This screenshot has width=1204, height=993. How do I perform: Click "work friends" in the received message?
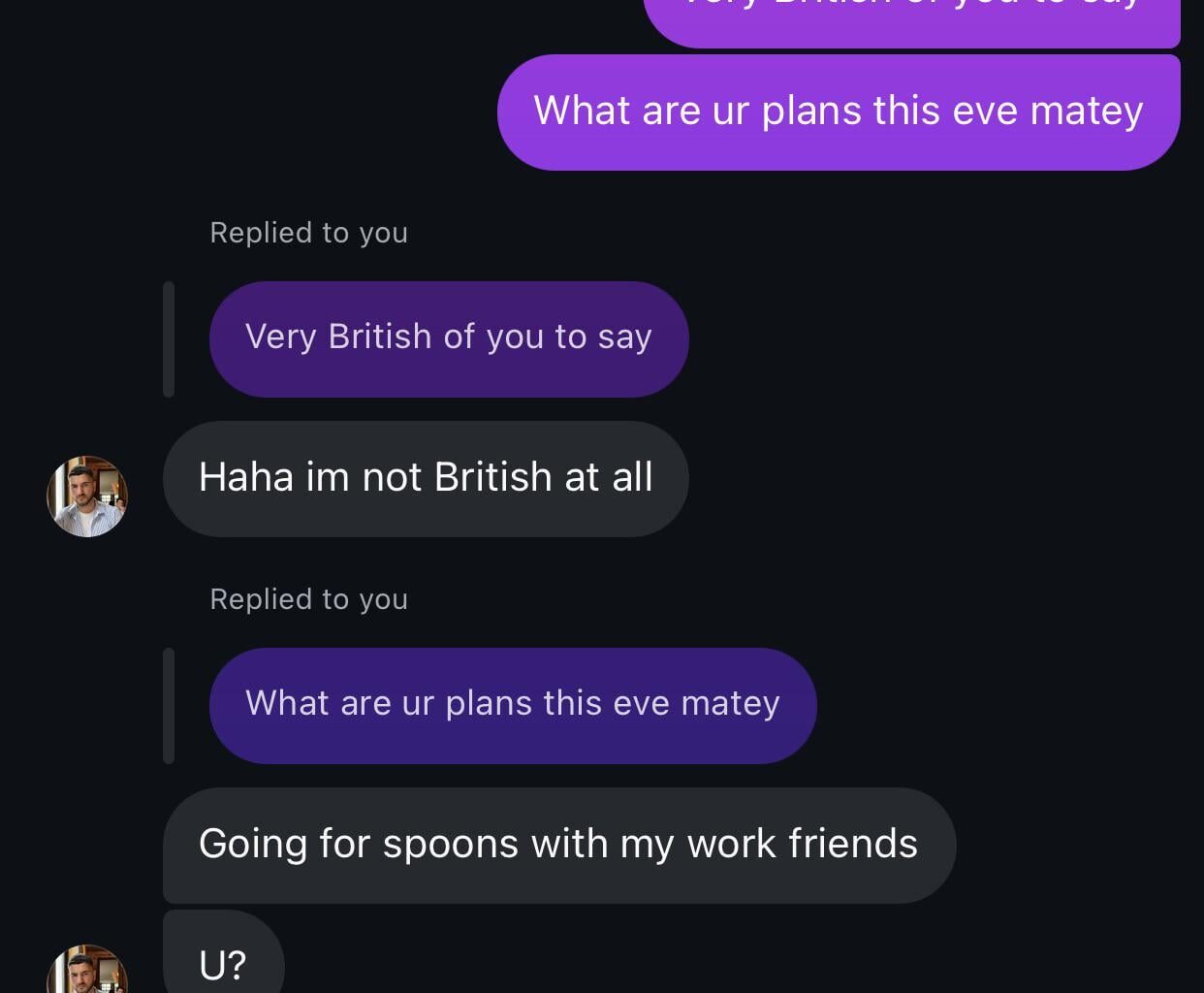point(803,845)
